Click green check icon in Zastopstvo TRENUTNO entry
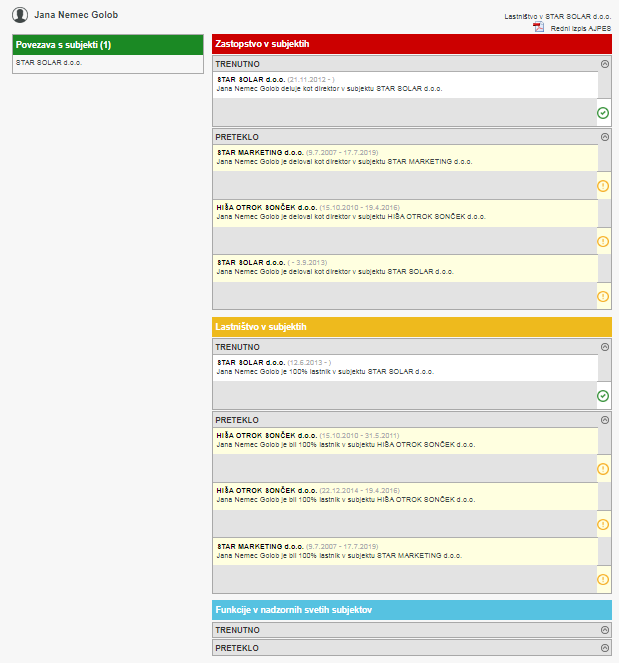Screen dimensions: 619x663 click(603, 113)
